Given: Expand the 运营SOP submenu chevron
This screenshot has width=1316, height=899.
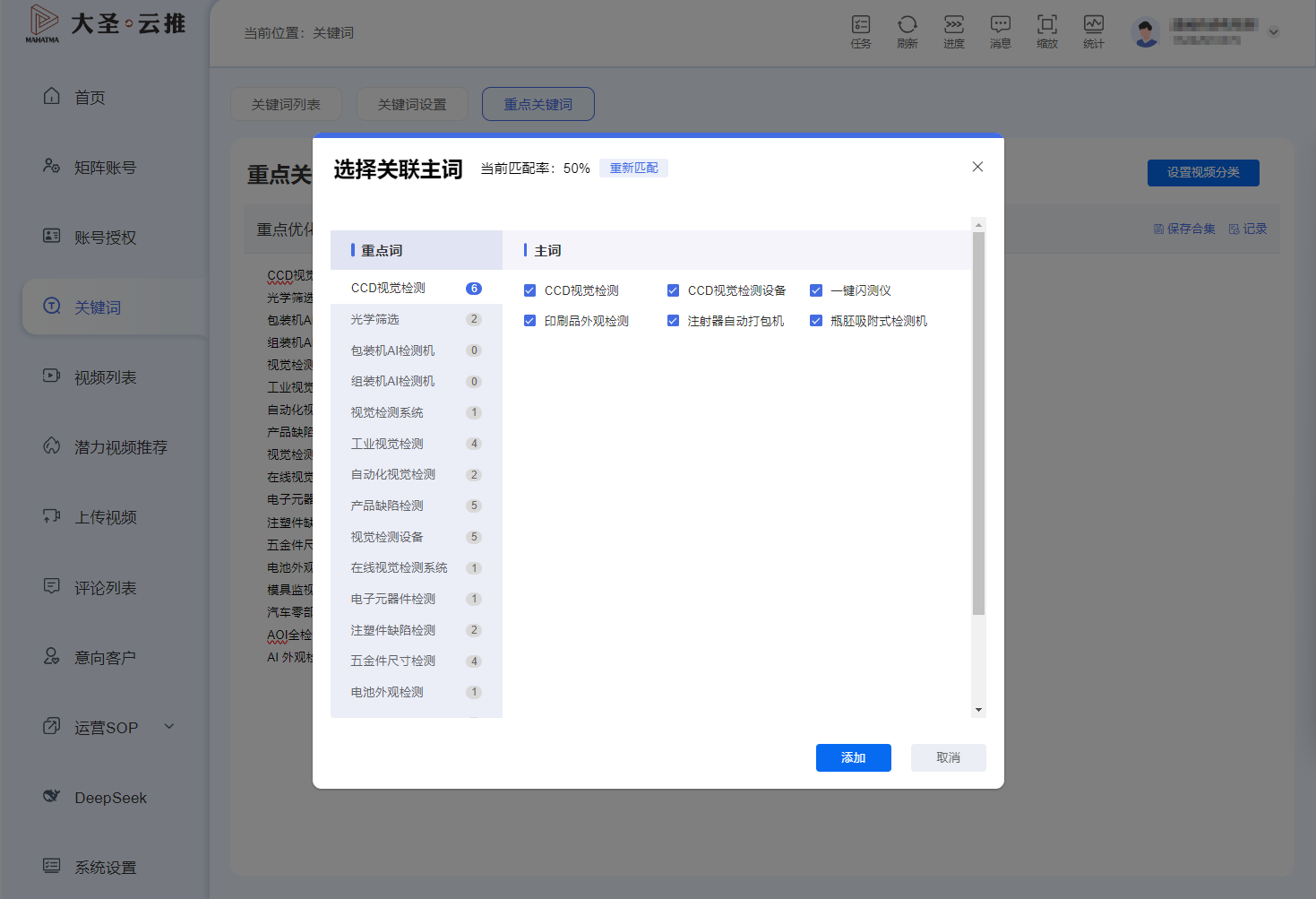Looking at the screenshot, I should 169,727.
